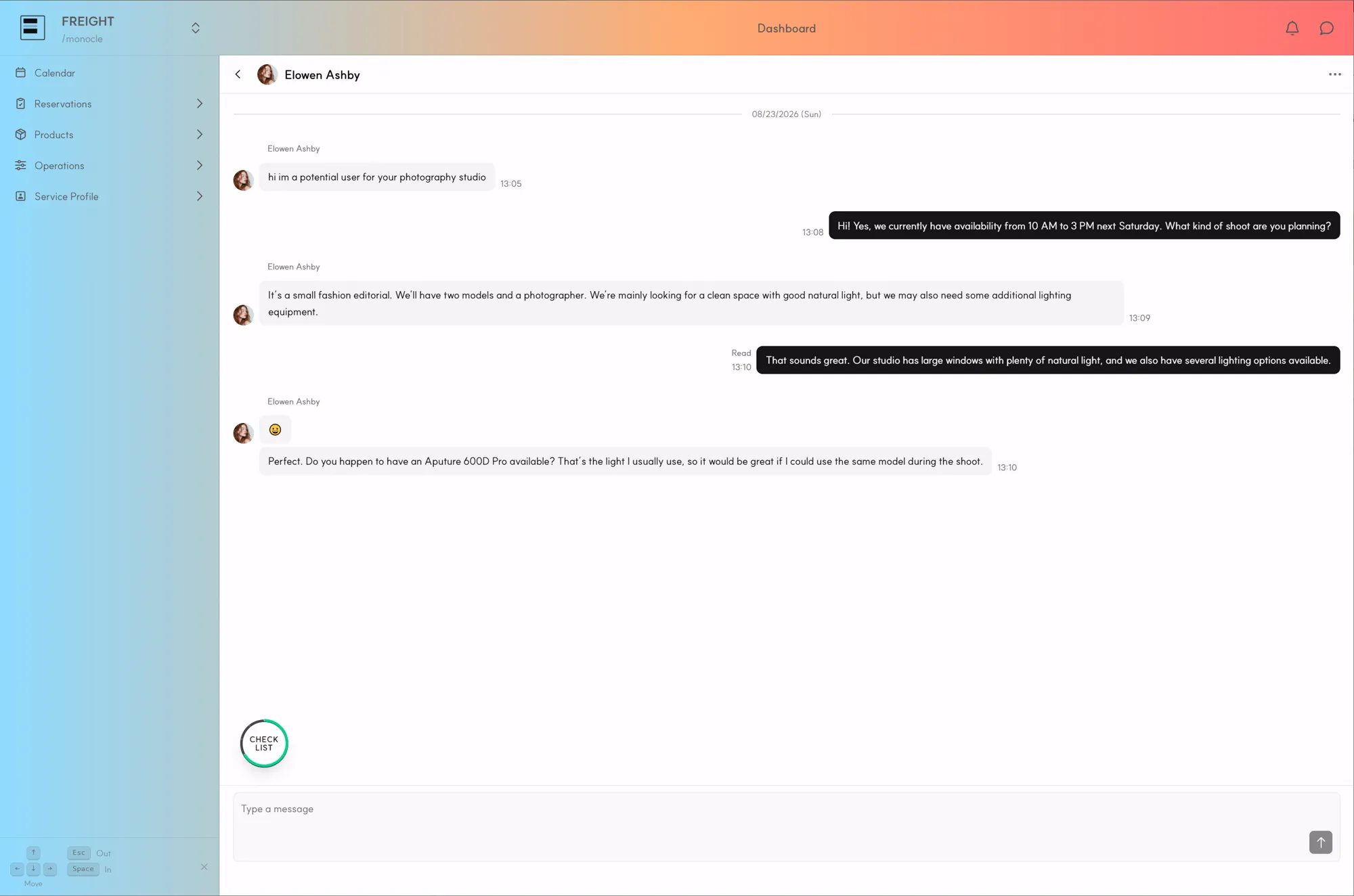Image resolution: width=1354 pixels, height=896 pixels.
Task: Focus the Type a message field
Action: (x=786, y=827)
